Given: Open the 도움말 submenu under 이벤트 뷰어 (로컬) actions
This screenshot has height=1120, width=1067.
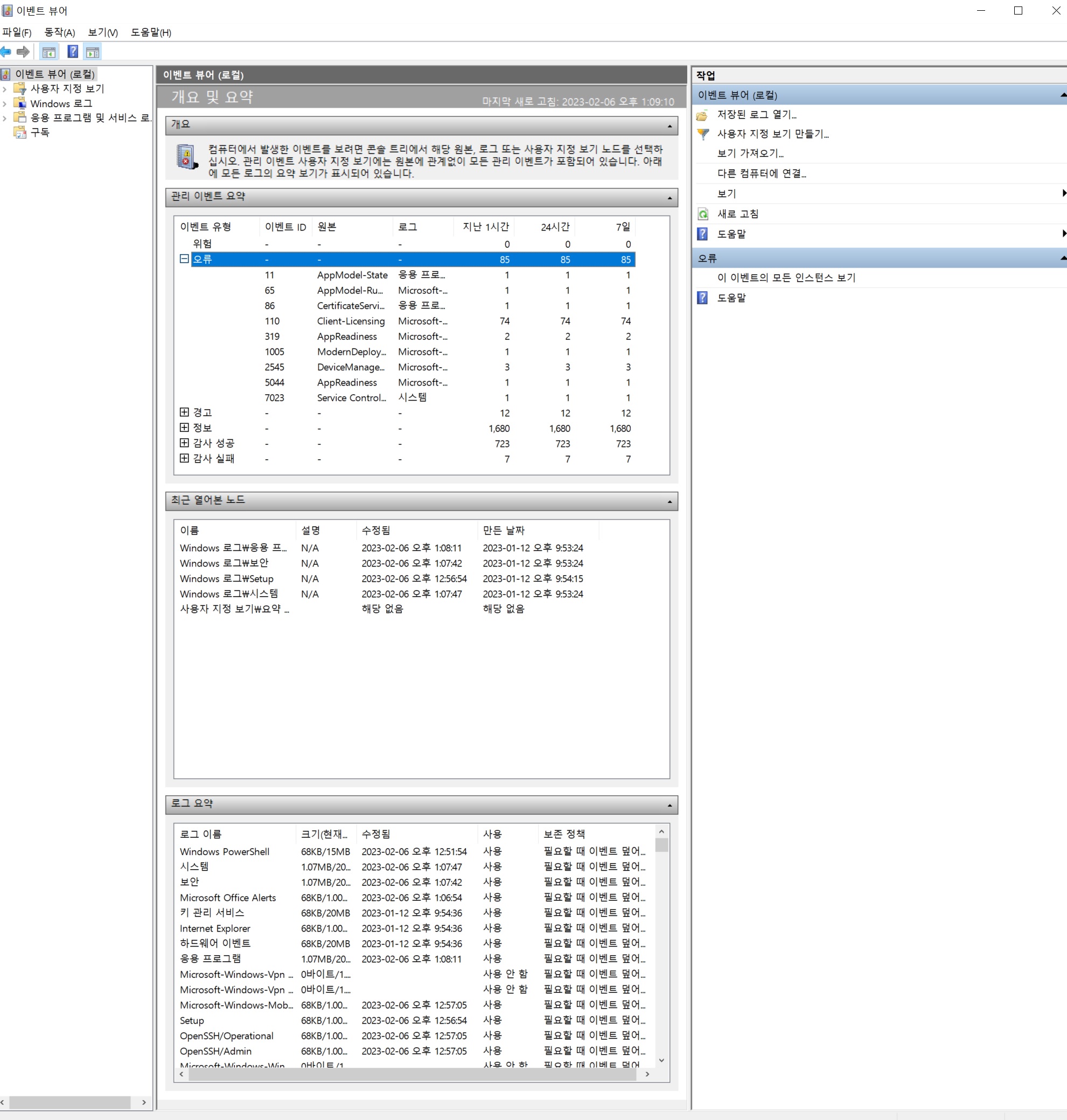Looking at the screenshot, I should point(881,234).
